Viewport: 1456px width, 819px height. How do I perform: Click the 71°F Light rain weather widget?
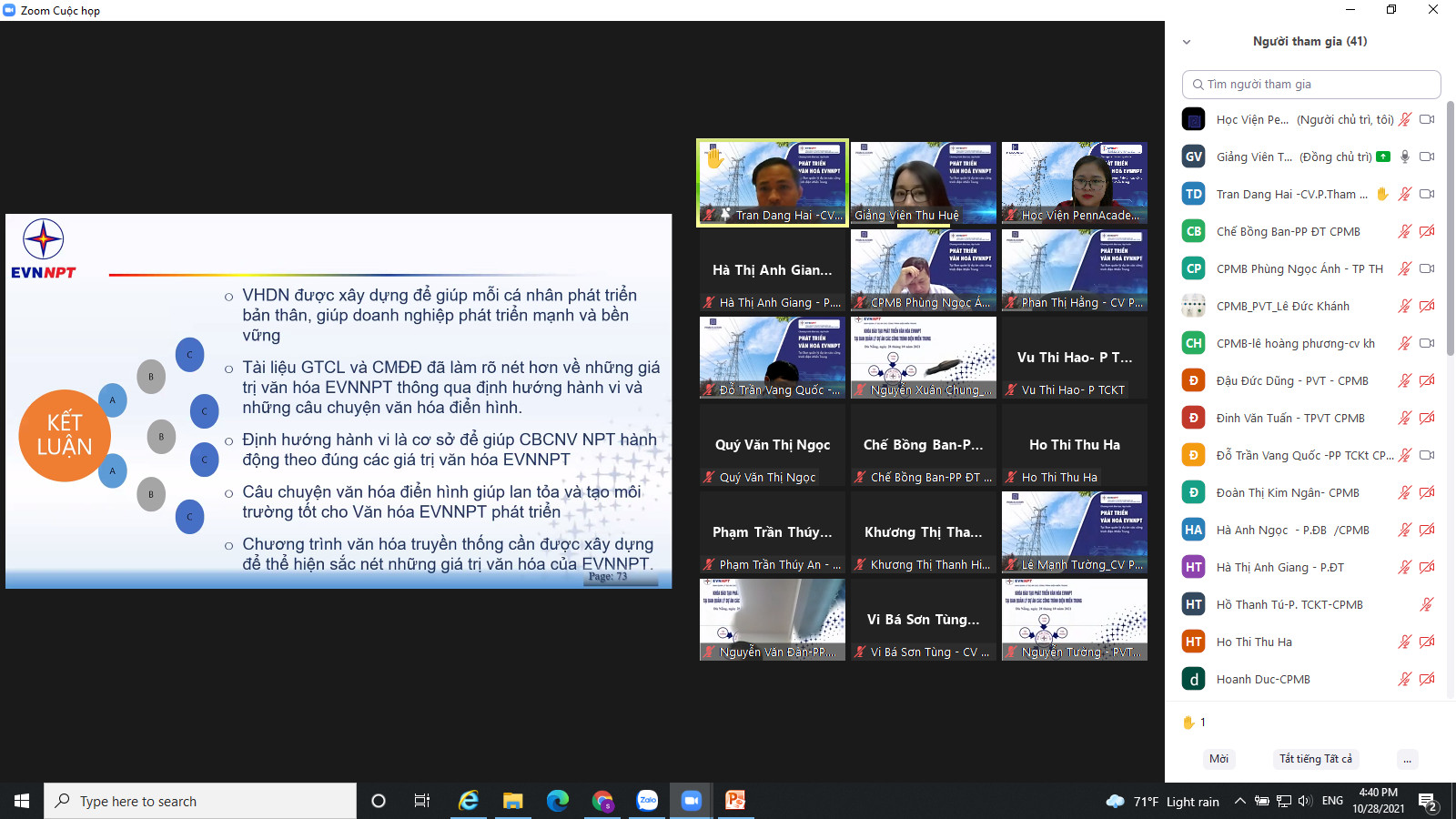pos(1162,802)
